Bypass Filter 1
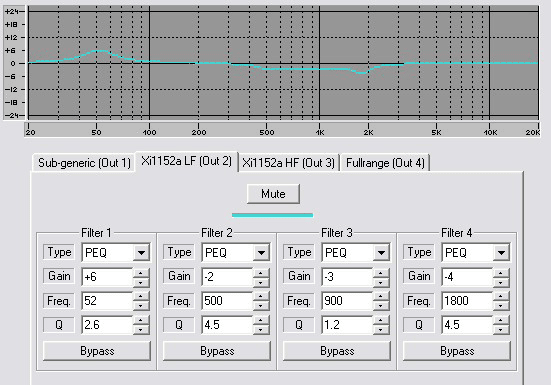The image size is (551, 385). click(97, 351)
